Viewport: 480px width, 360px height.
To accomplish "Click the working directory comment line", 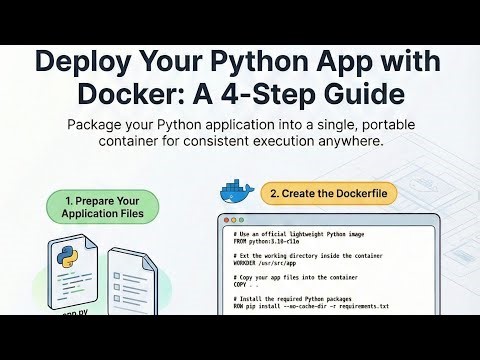I will click(x=308, y=256).
